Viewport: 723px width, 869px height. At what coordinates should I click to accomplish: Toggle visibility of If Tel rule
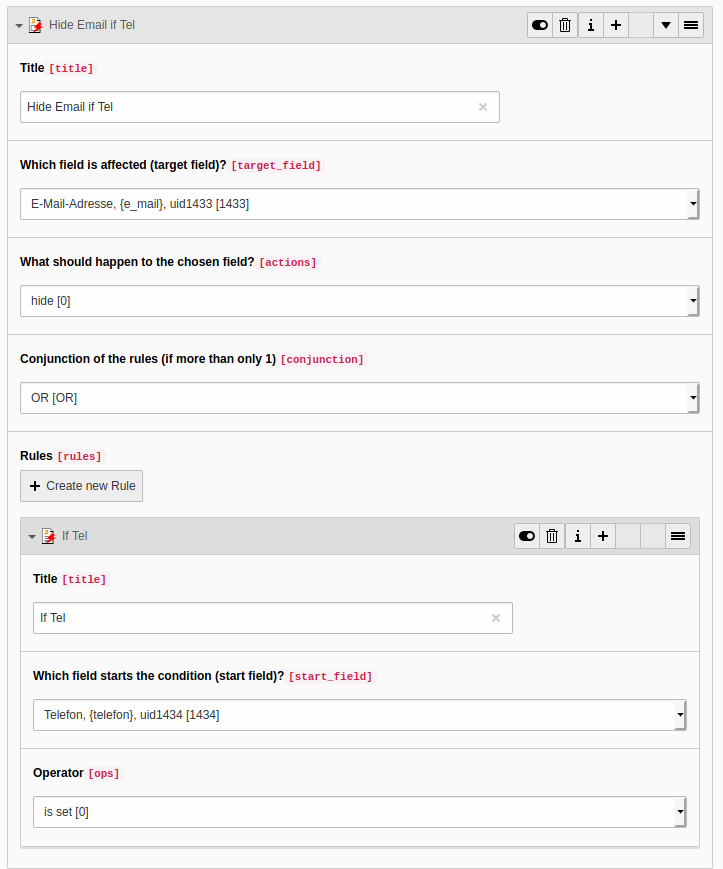coord(527,536)
